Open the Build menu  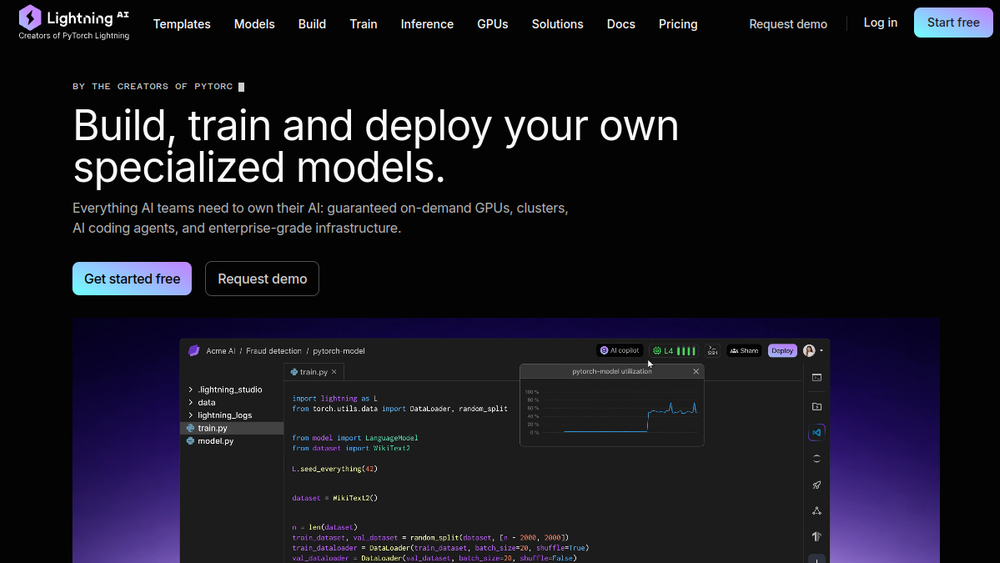312,24
